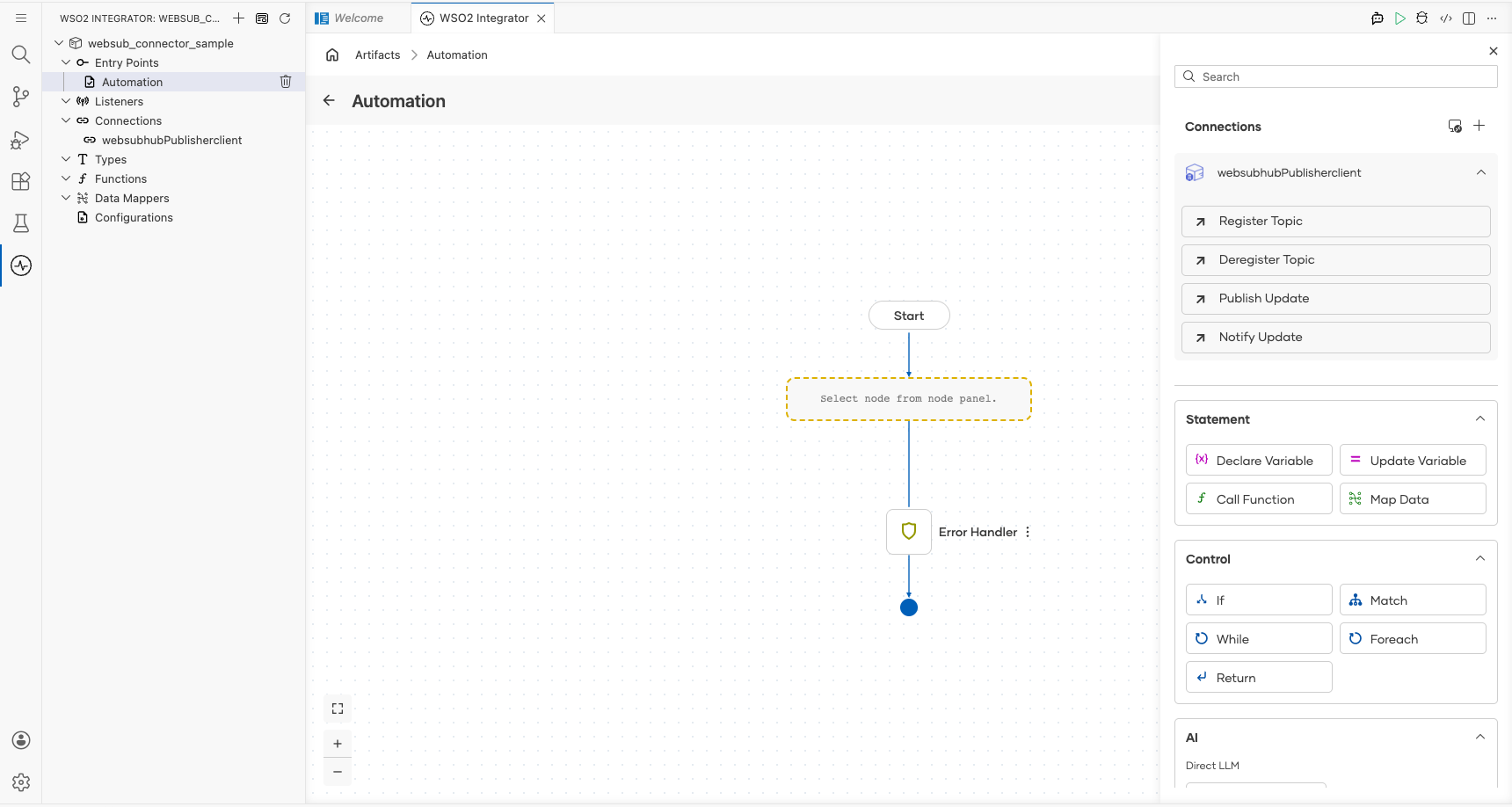This screenshot has width=1512, height=807.
Task: Add the Register Topic action
Action: 1336,222
